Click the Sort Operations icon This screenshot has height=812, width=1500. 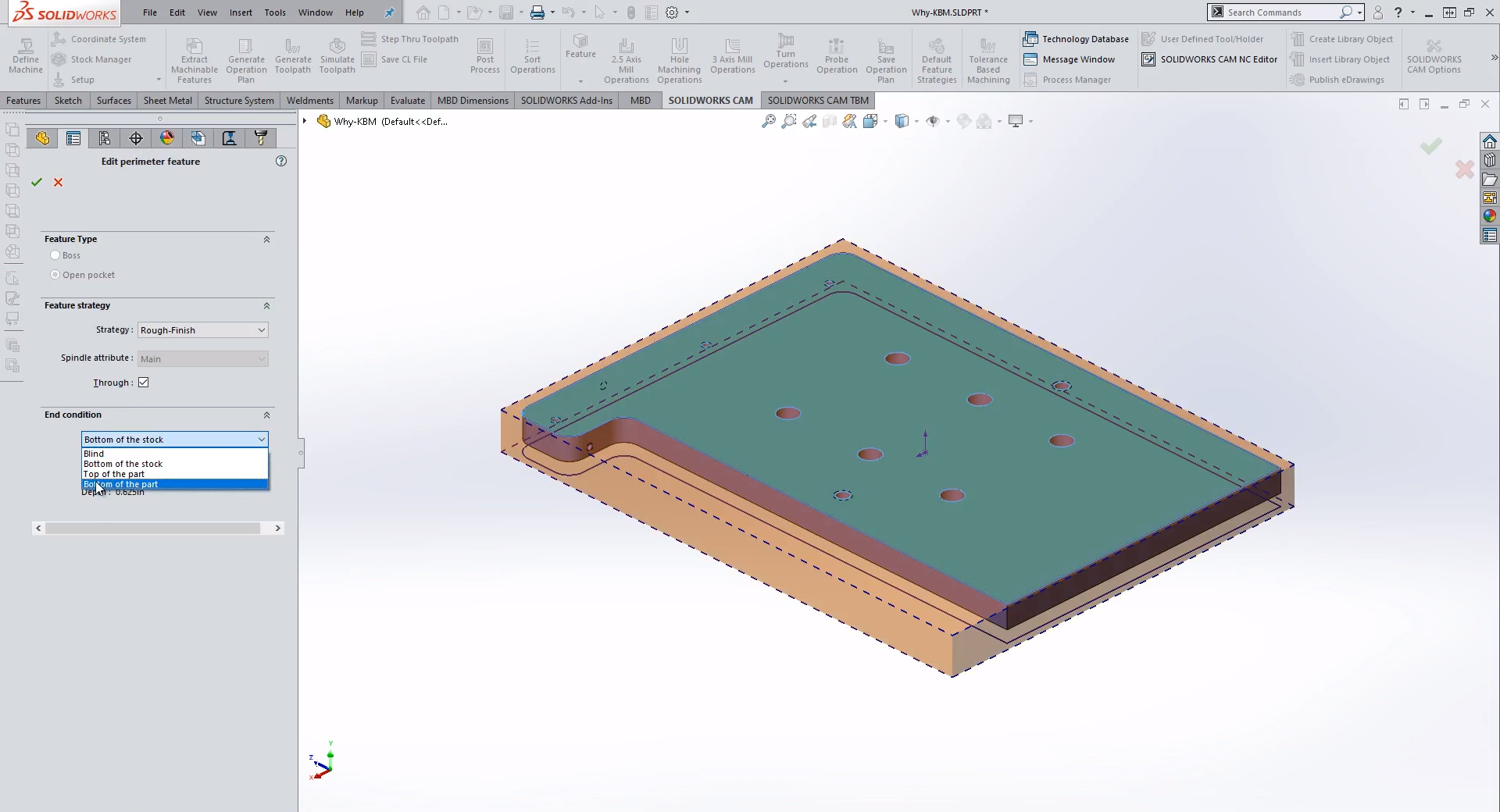(533, 56)
